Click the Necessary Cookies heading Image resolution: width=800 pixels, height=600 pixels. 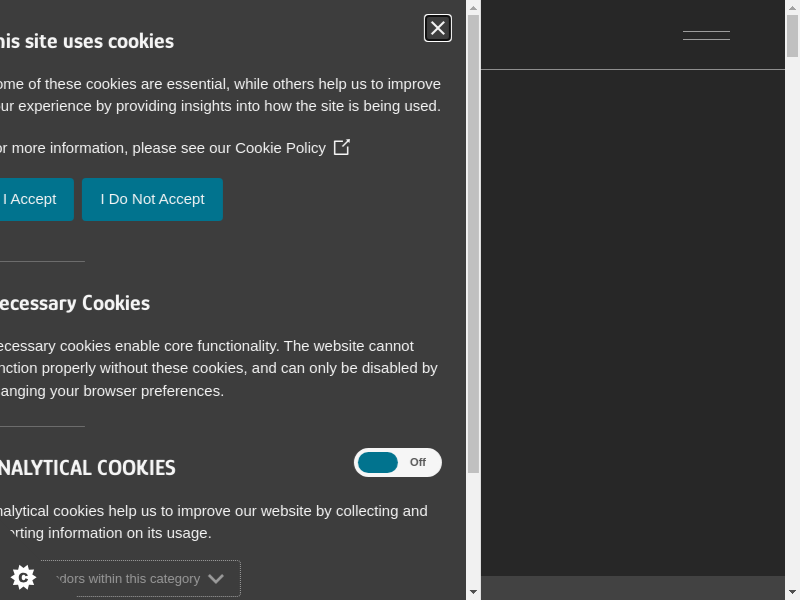click(75, 303)
